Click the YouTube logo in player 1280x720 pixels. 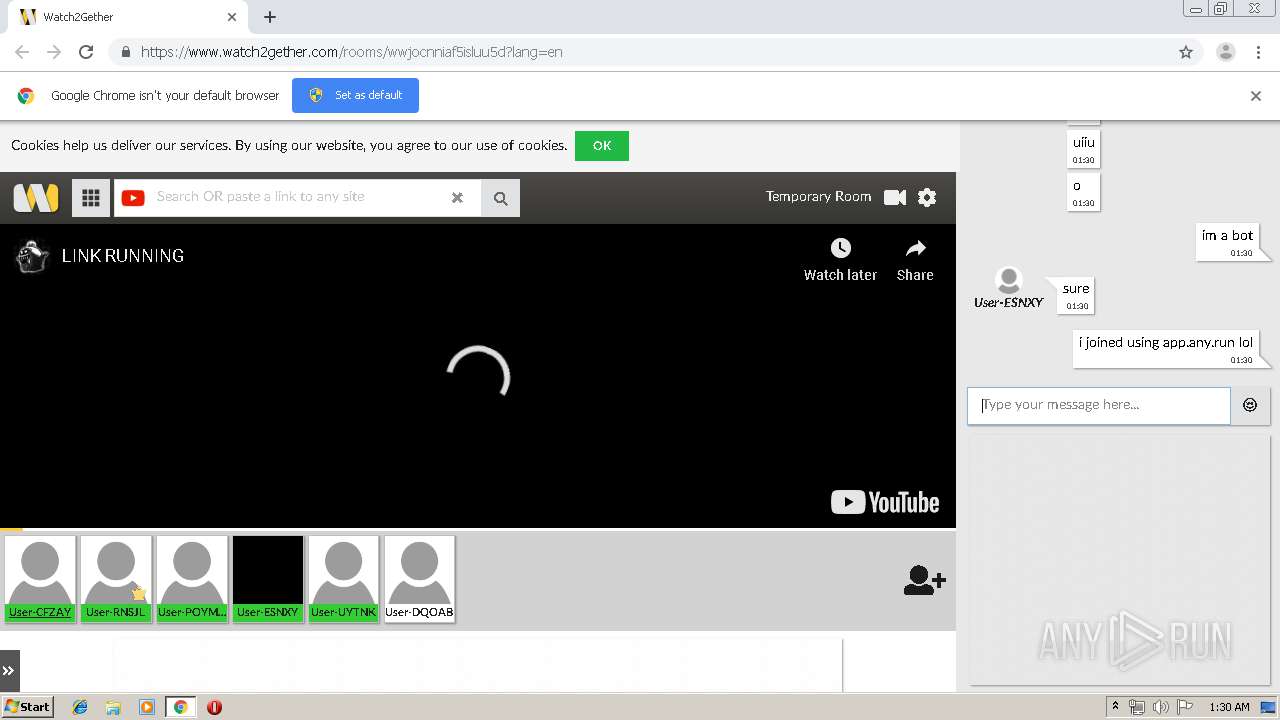coord(885,502)
